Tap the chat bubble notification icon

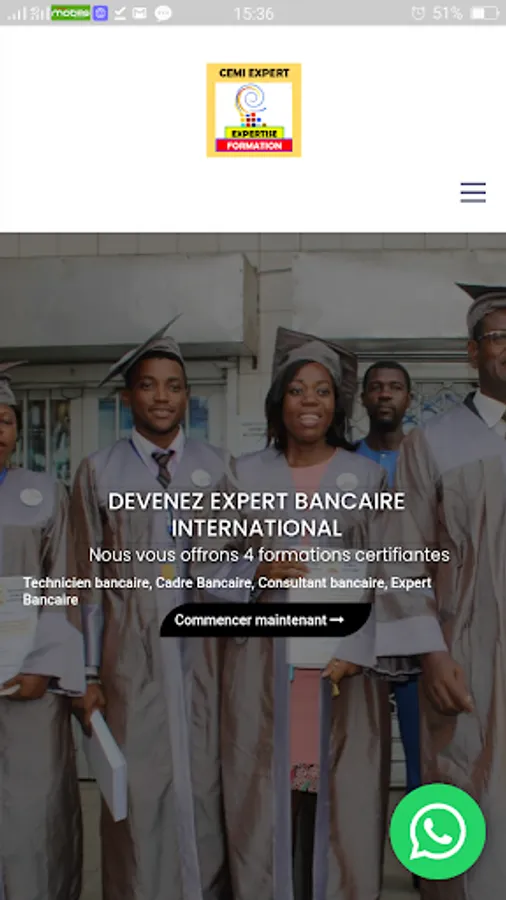(x=163, y=13)
